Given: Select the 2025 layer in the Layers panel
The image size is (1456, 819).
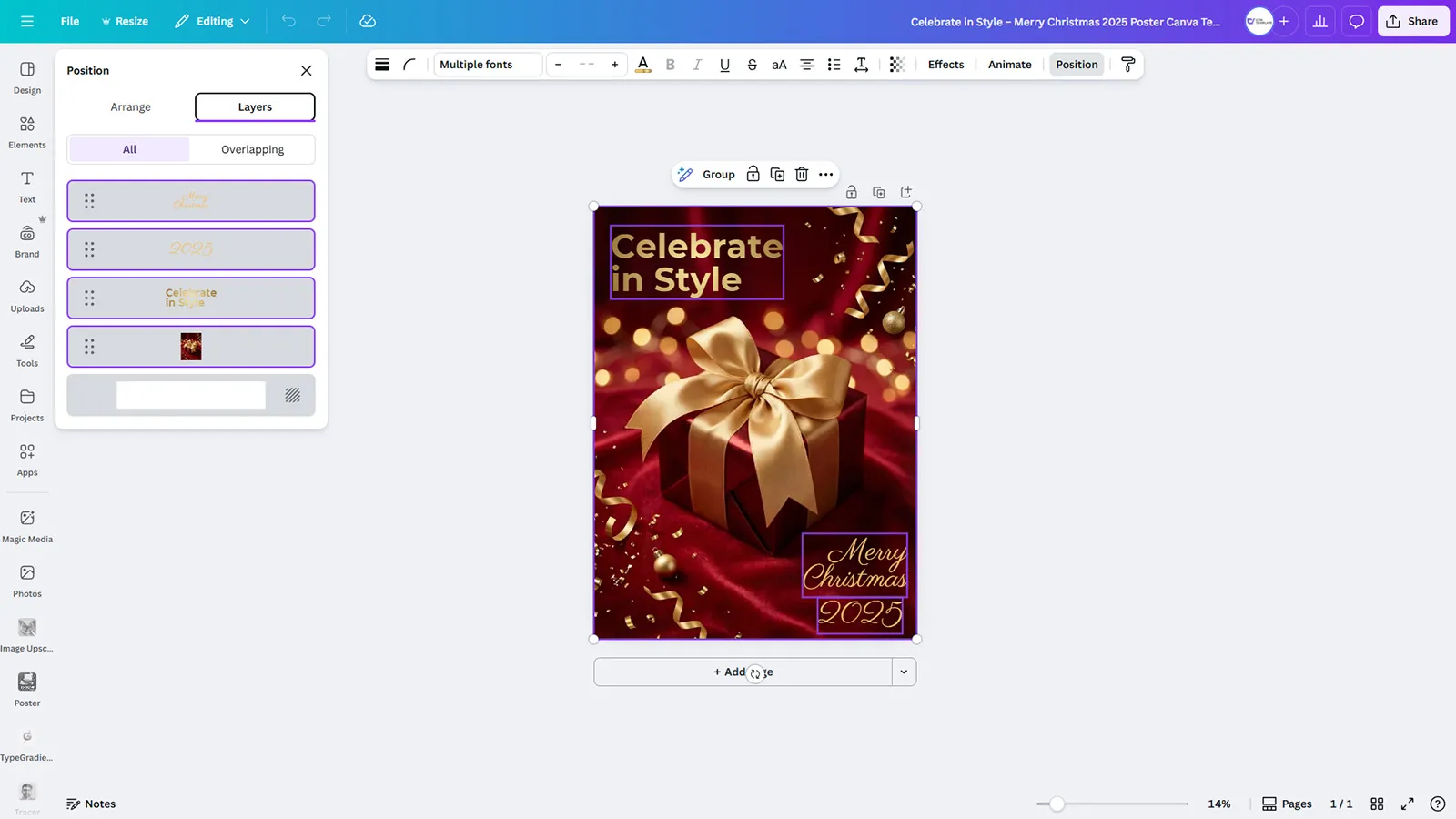Looking at the screenshot, I should click(x=190, y=248).
